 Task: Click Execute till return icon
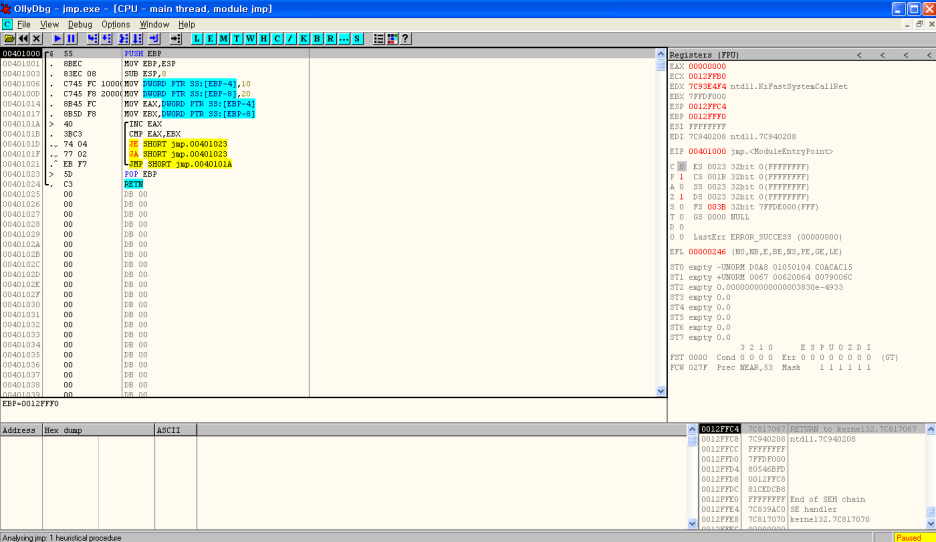154,39
